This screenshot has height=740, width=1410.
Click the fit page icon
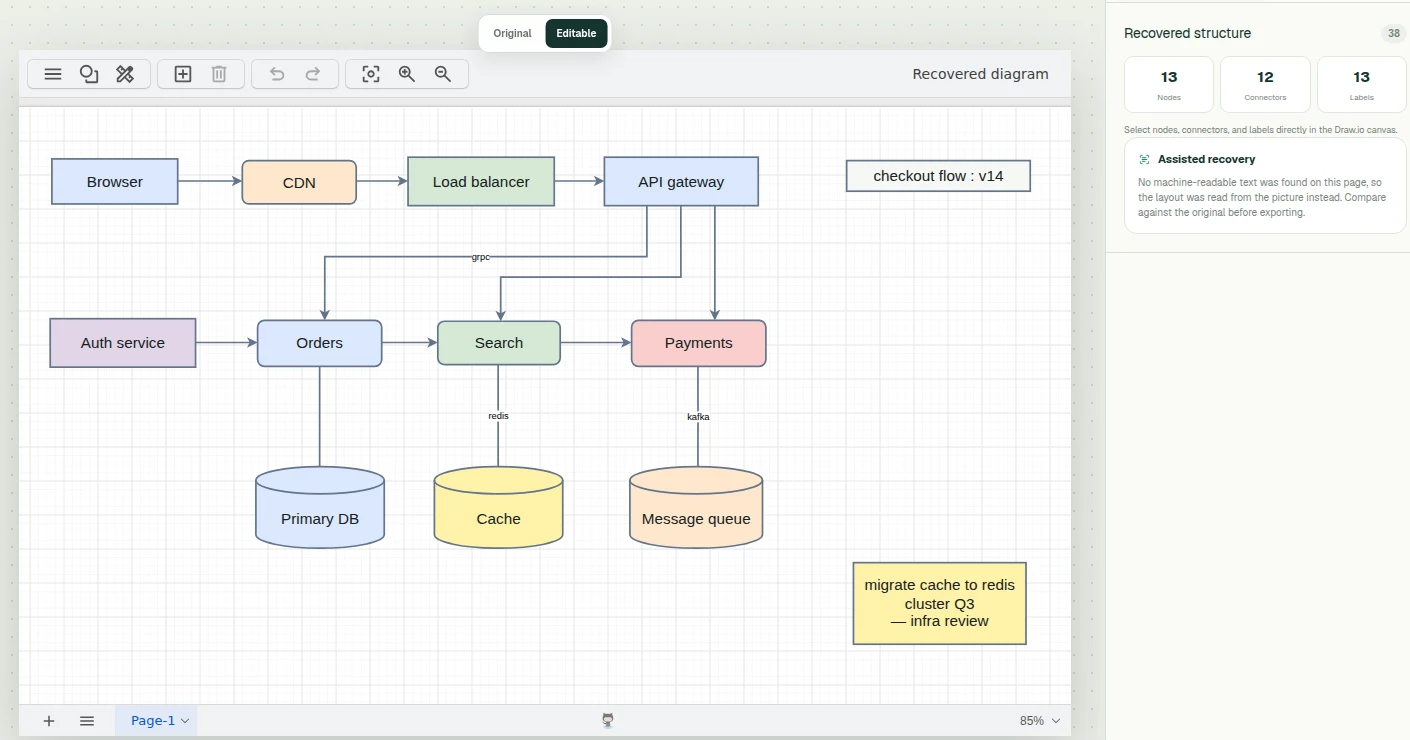pos(371,74)
